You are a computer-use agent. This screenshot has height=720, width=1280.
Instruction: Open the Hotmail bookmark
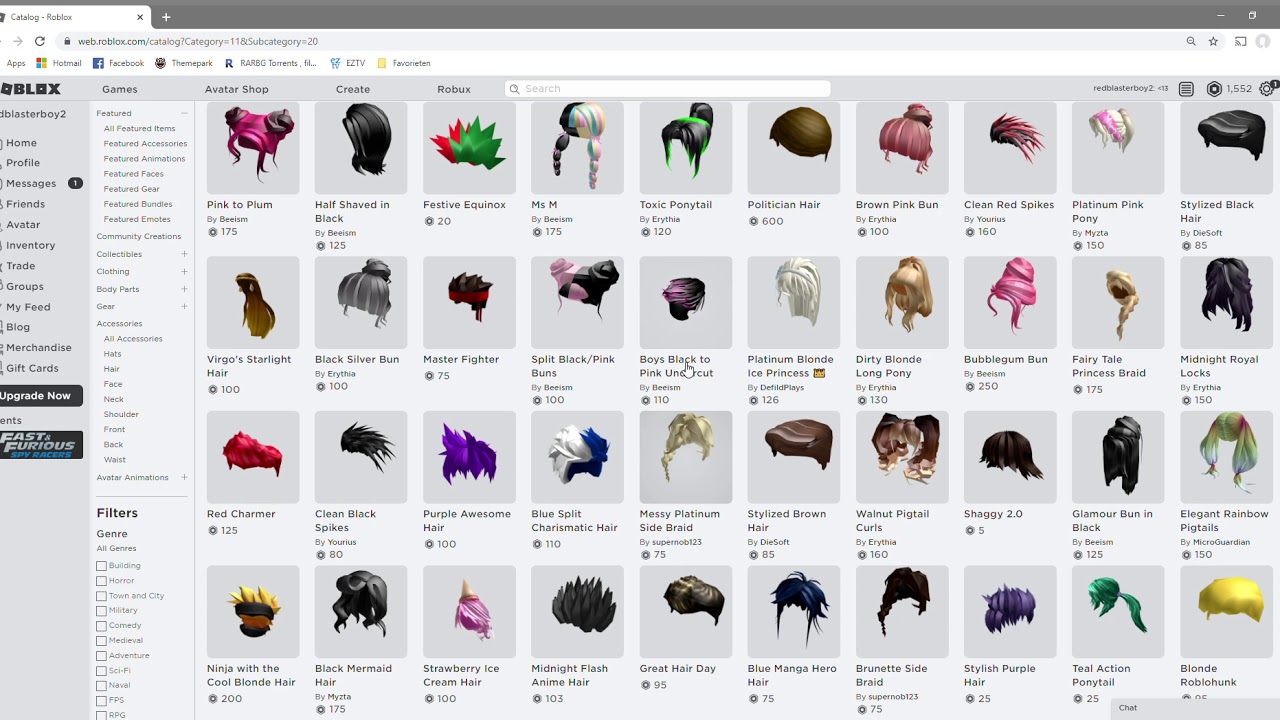58,63
